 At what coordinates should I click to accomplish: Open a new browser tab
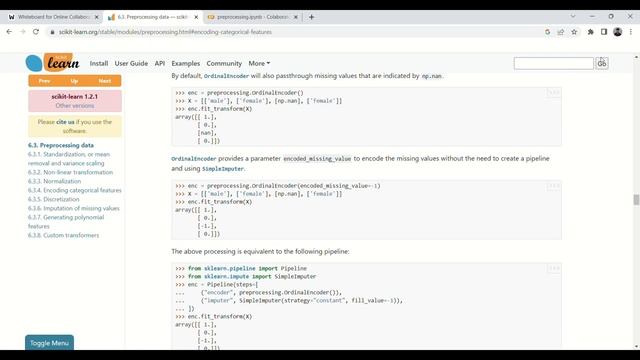(311, 17)
